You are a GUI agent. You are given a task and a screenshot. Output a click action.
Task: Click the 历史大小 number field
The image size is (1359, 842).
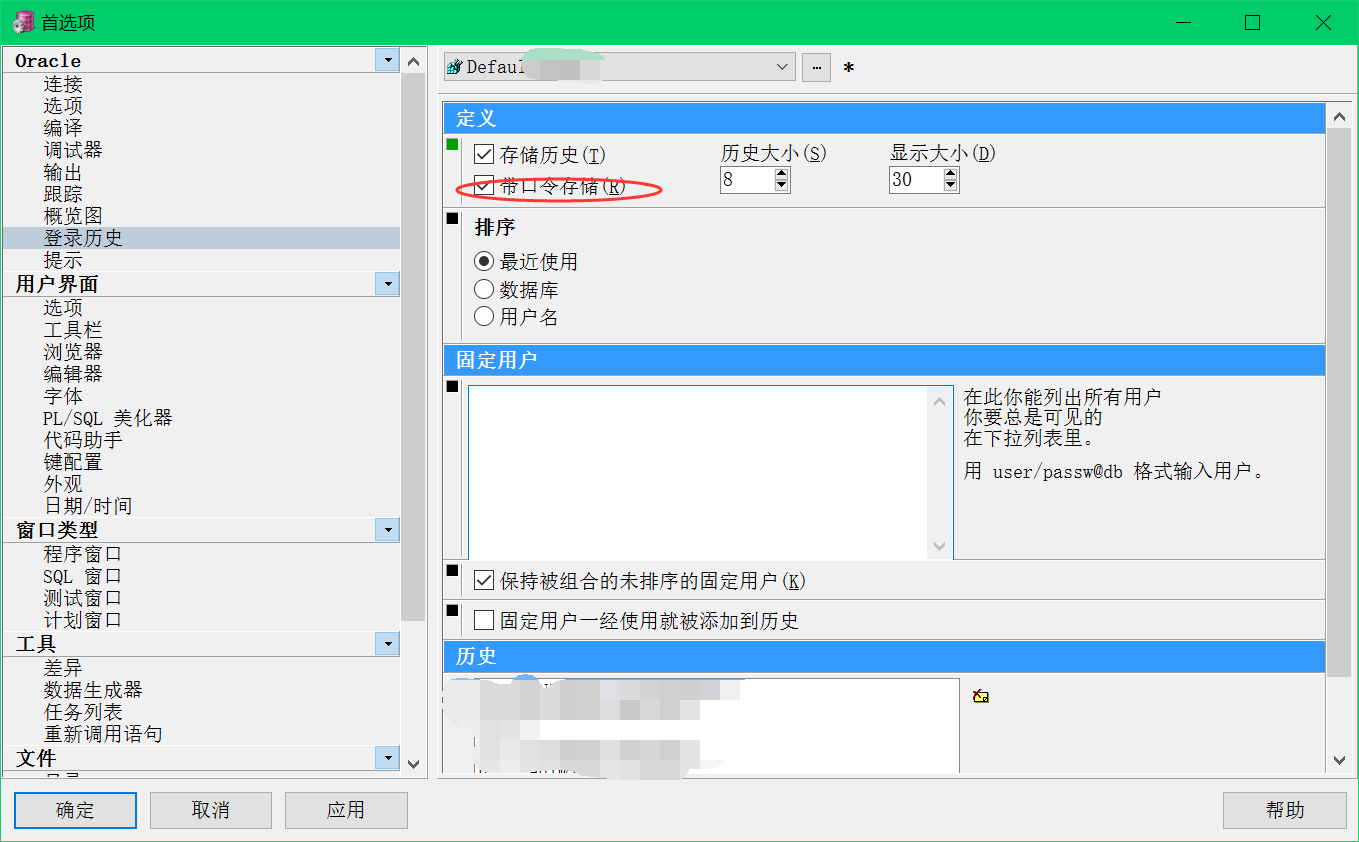coord(746,180)
